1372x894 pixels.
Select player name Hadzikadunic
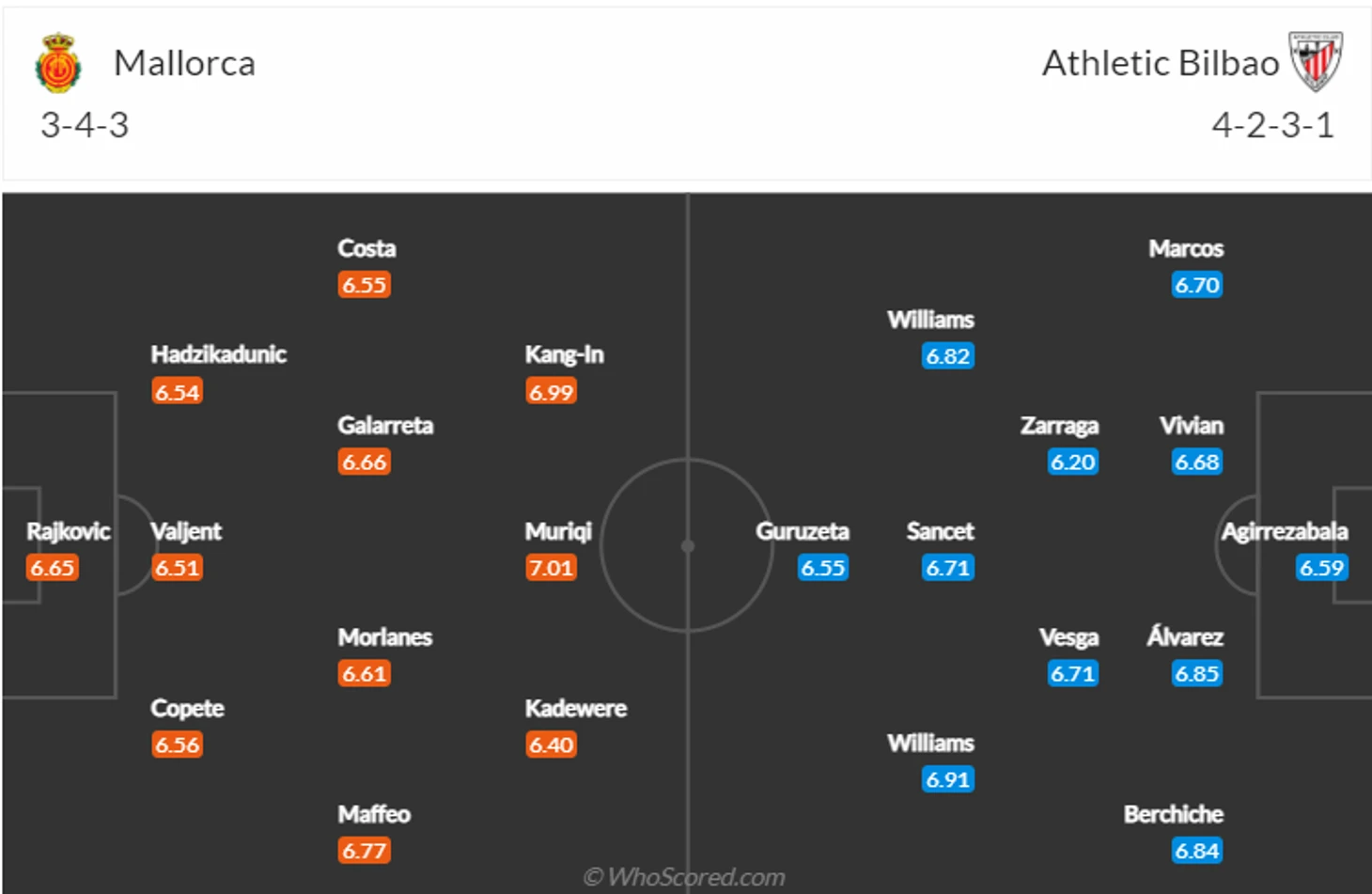tap(218, 354)
